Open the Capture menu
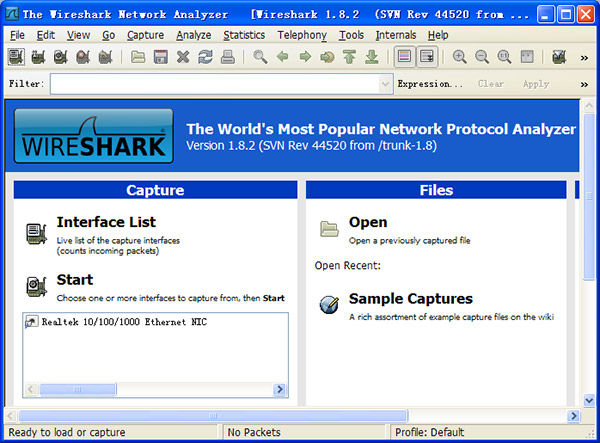Screen dimensions: 600x443 coord(145,35)
